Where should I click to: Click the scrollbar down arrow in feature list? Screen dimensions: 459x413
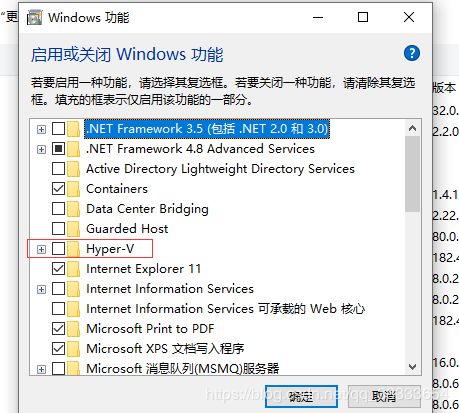(x=413, y=367)
